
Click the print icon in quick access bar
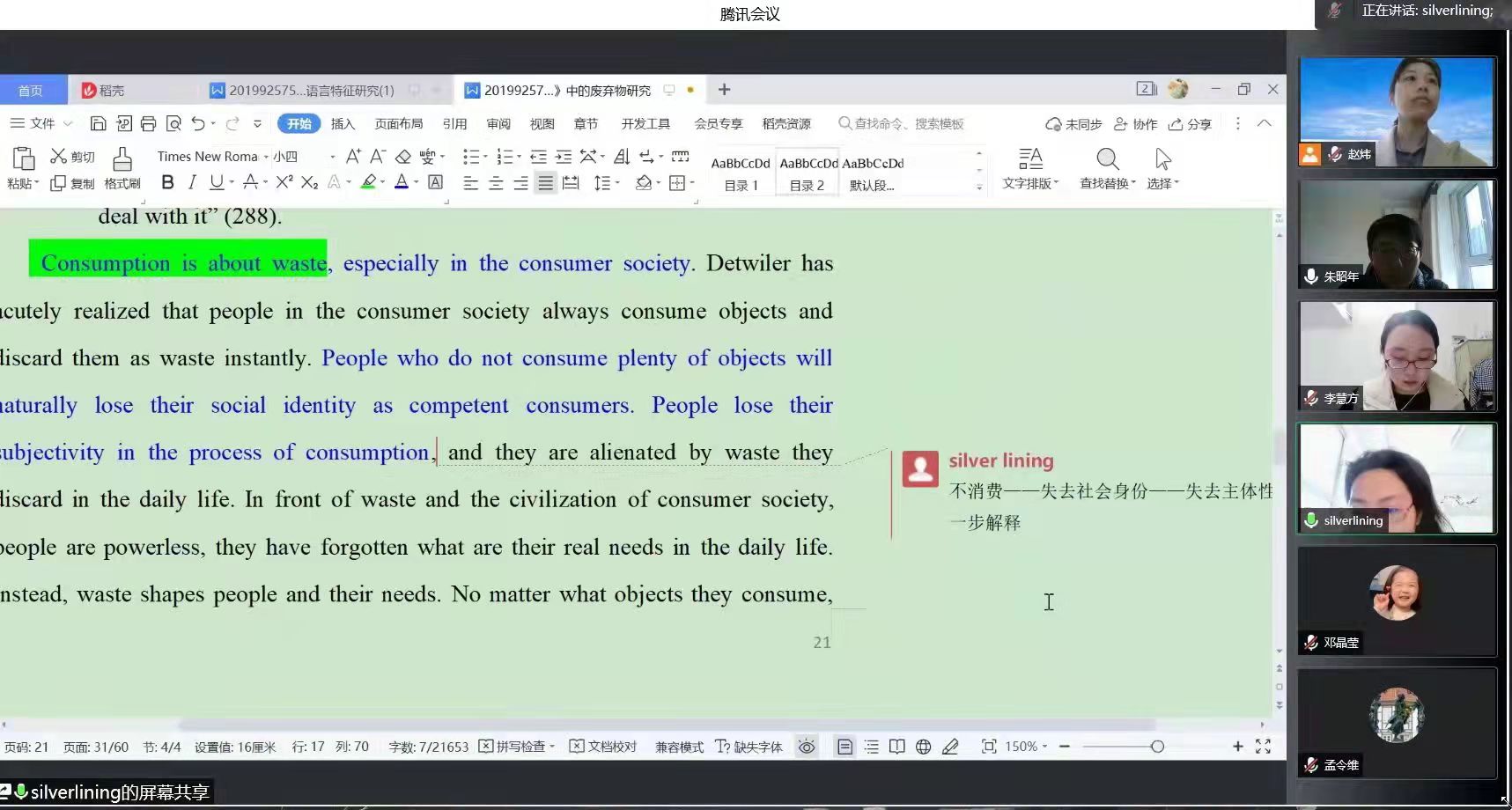tap(148, 124)
